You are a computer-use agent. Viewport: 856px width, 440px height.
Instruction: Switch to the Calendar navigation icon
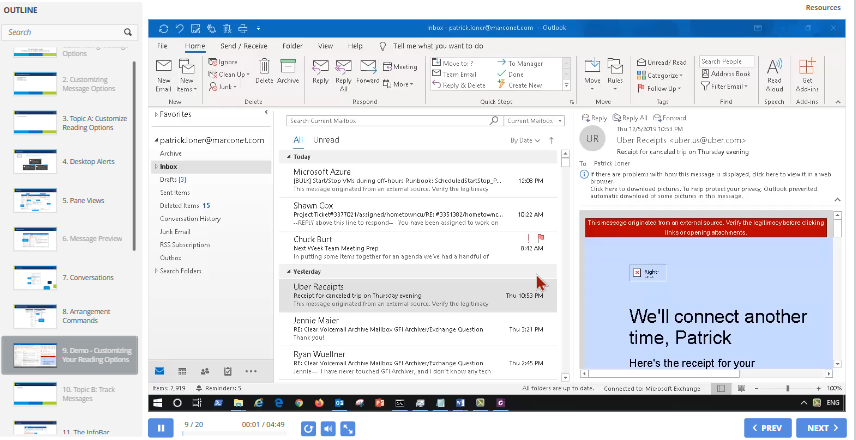(x=182, y=371)
